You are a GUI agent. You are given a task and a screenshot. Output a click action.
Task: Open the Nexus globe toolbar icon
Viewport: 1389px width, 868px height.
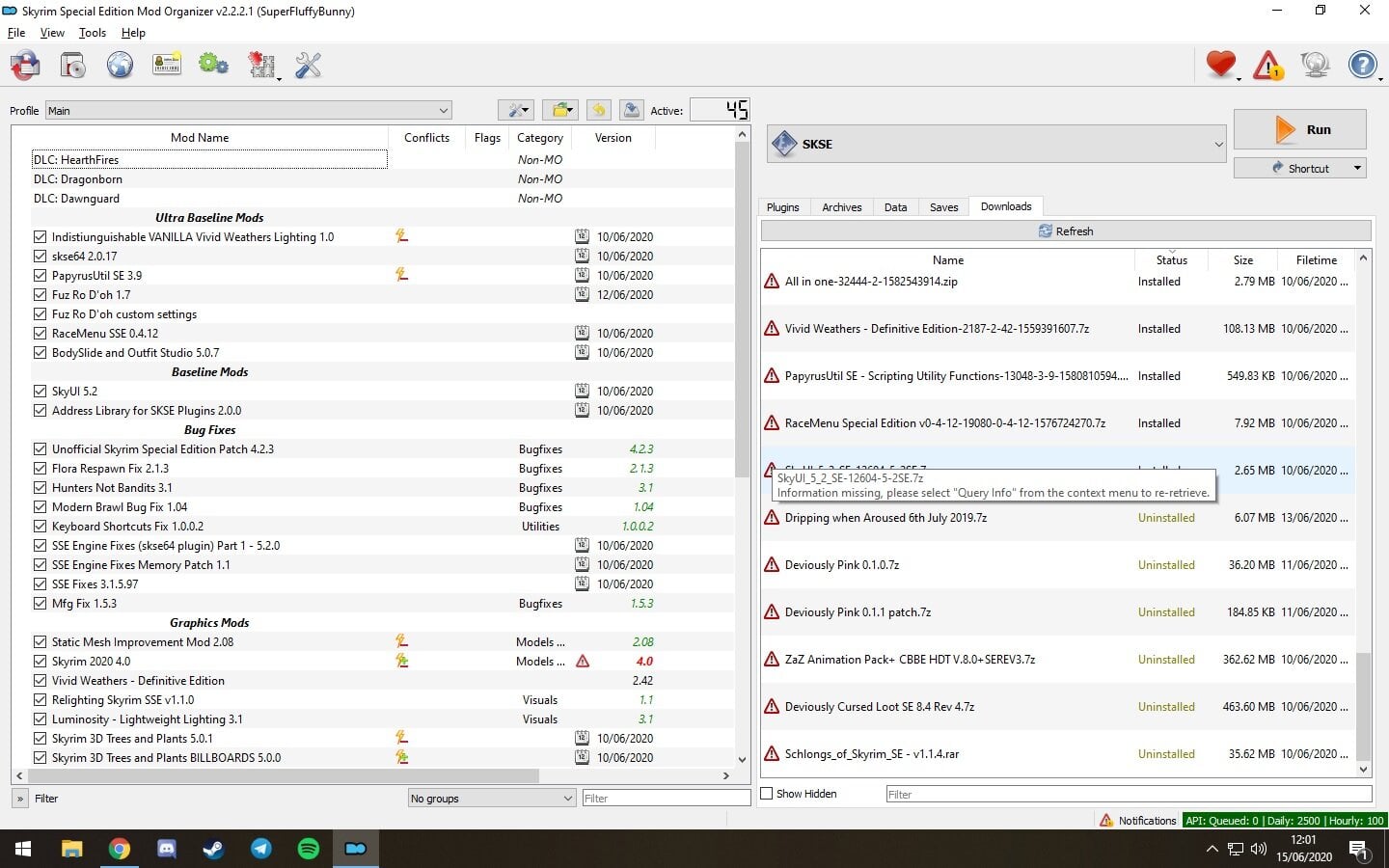120,66
